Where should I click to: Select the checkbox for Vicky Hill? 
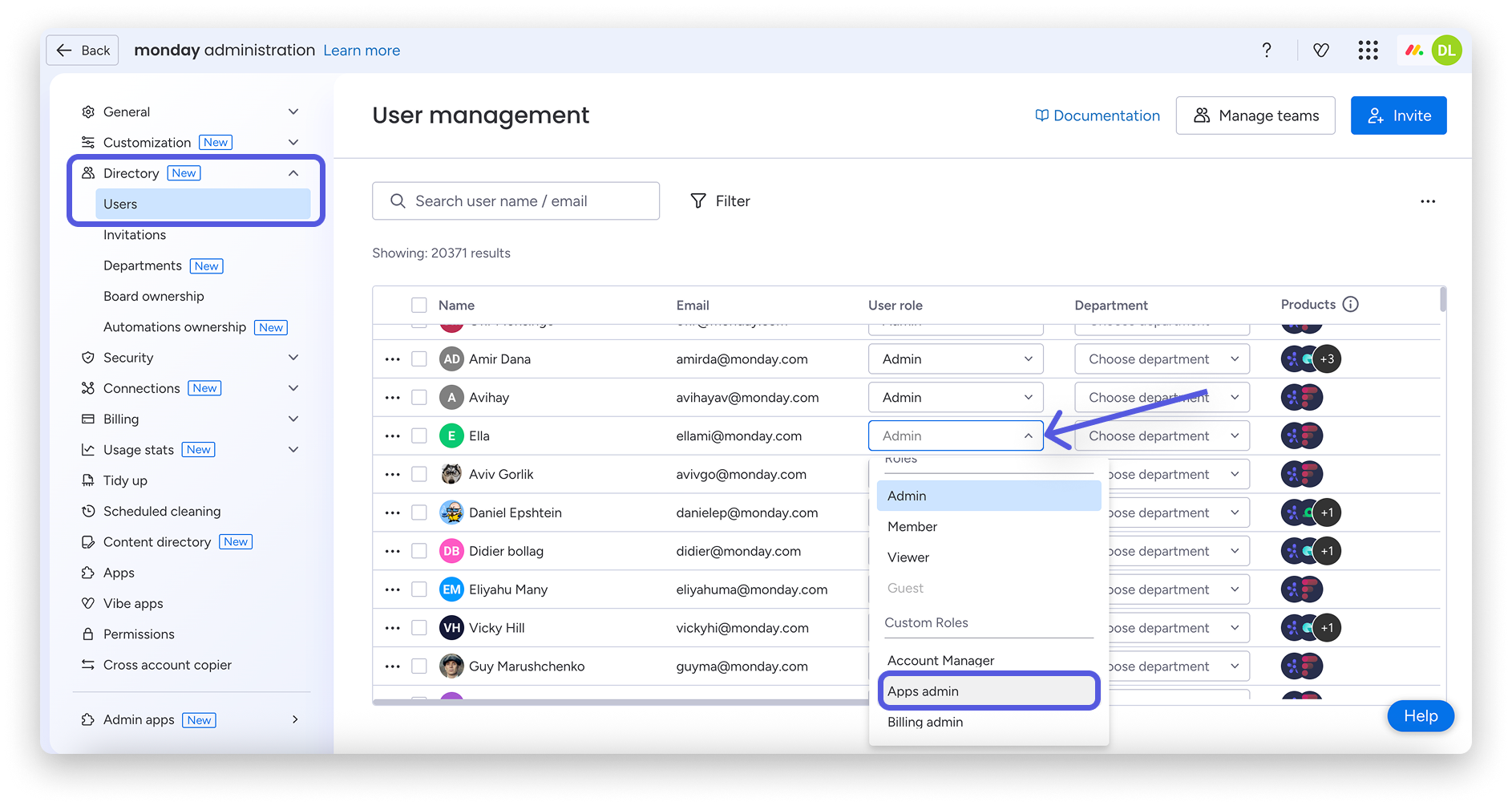click(419, 628)
